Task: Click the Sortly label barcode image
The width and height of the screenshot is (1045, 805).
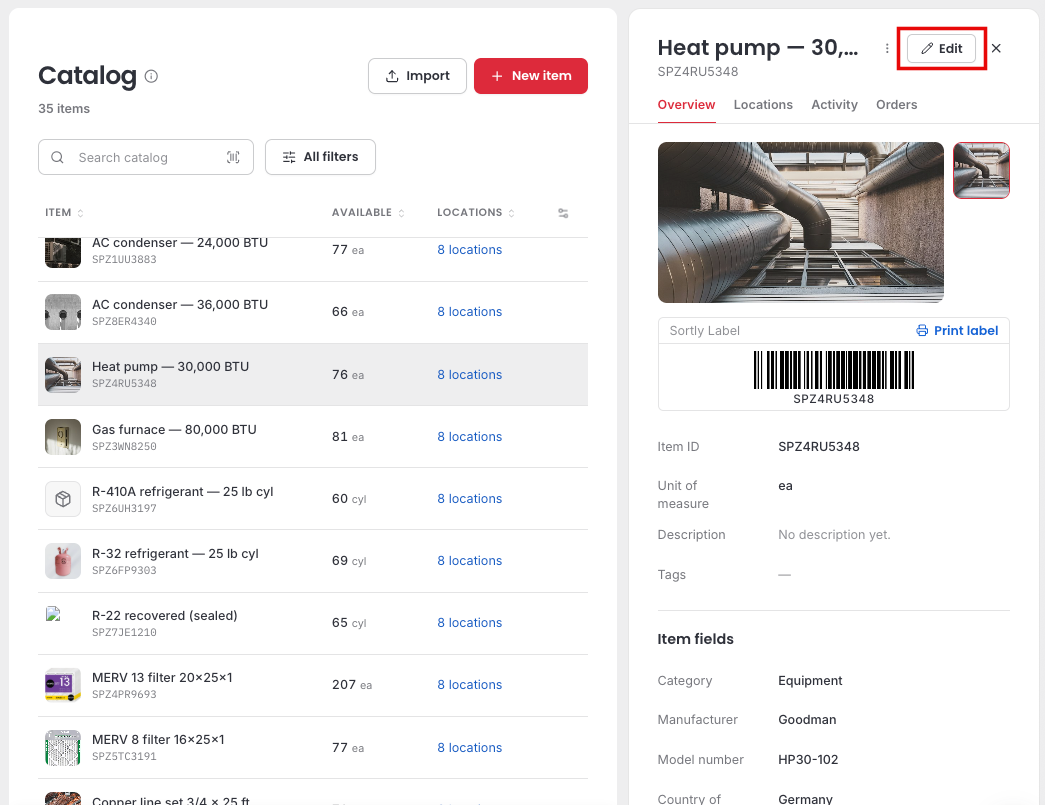Action: (x=834, y=370)
